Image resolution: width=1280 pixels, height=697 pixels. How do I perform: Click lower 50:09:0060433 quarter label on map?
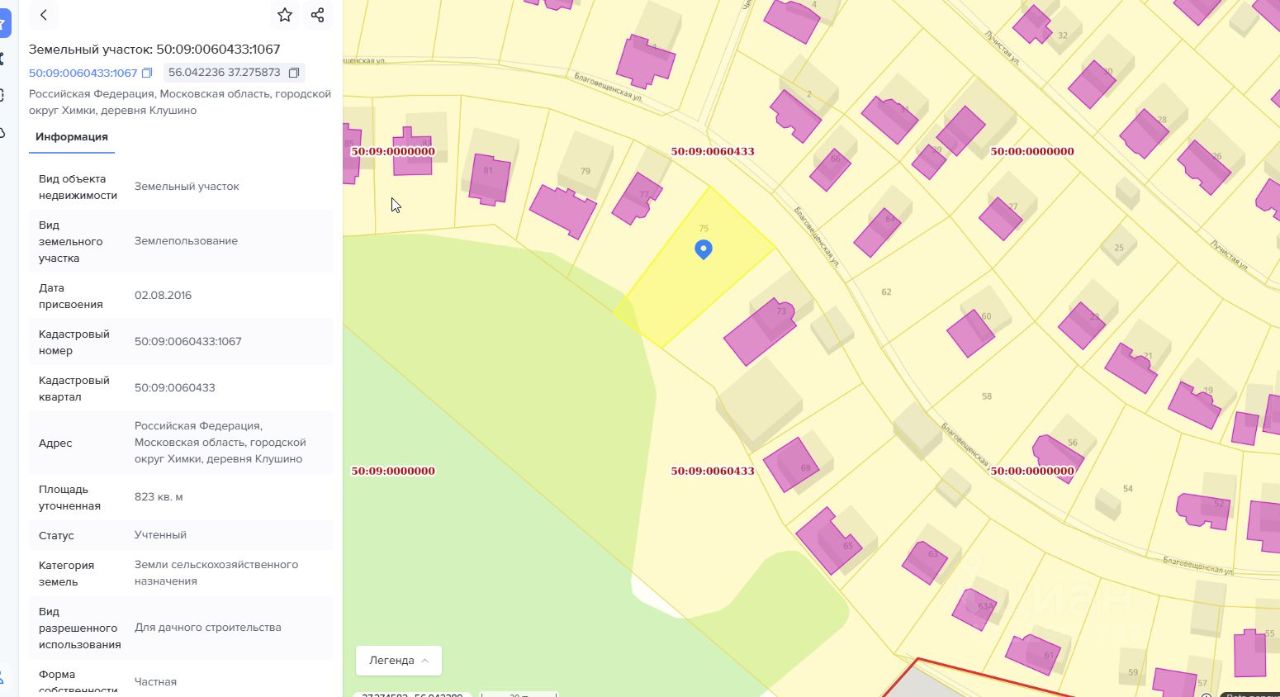click(x=713, y=471)
